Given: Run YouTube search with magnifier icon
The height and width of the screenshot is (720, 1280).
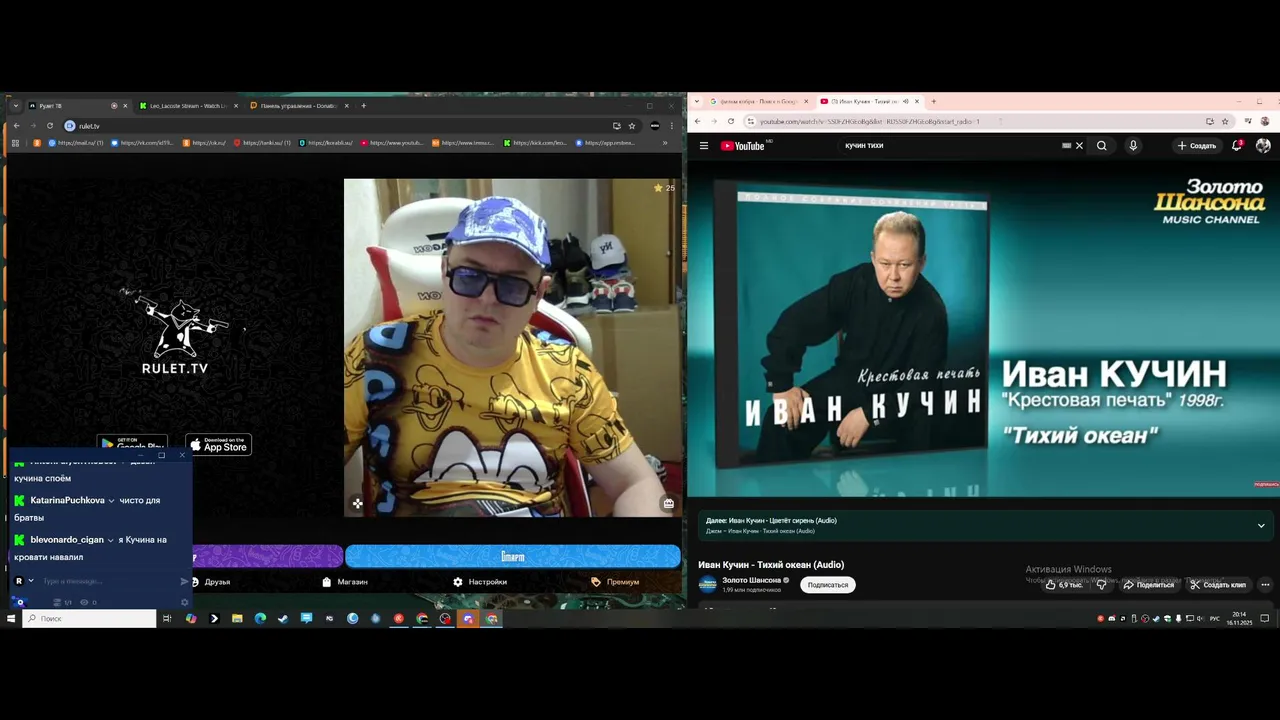Looking at the screenshot, I should click(1101, 146).
